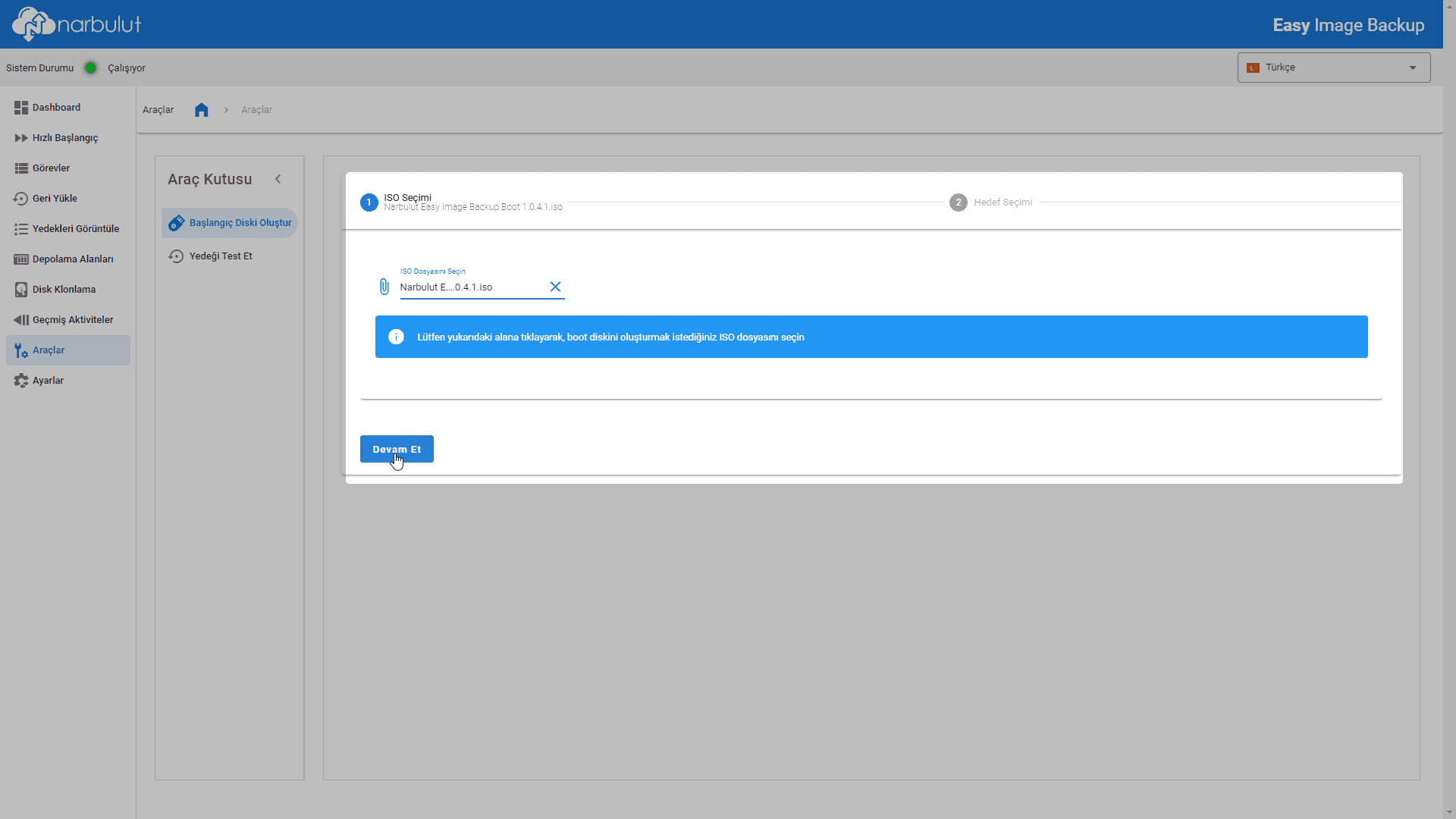Screen dimensions: 1456x819
Task: Open Depolama Alanları from sidebar
Action: coord(68,259)
